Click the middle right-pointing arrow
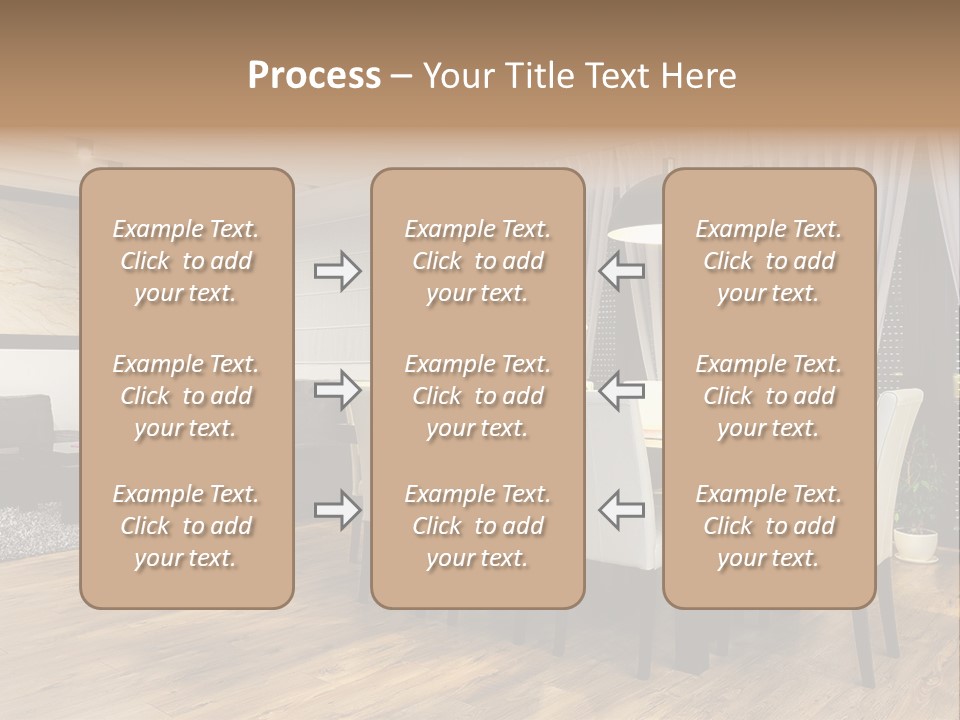This screenshot has width=960, height=720. pyautogui.click(x=337, y=390)
